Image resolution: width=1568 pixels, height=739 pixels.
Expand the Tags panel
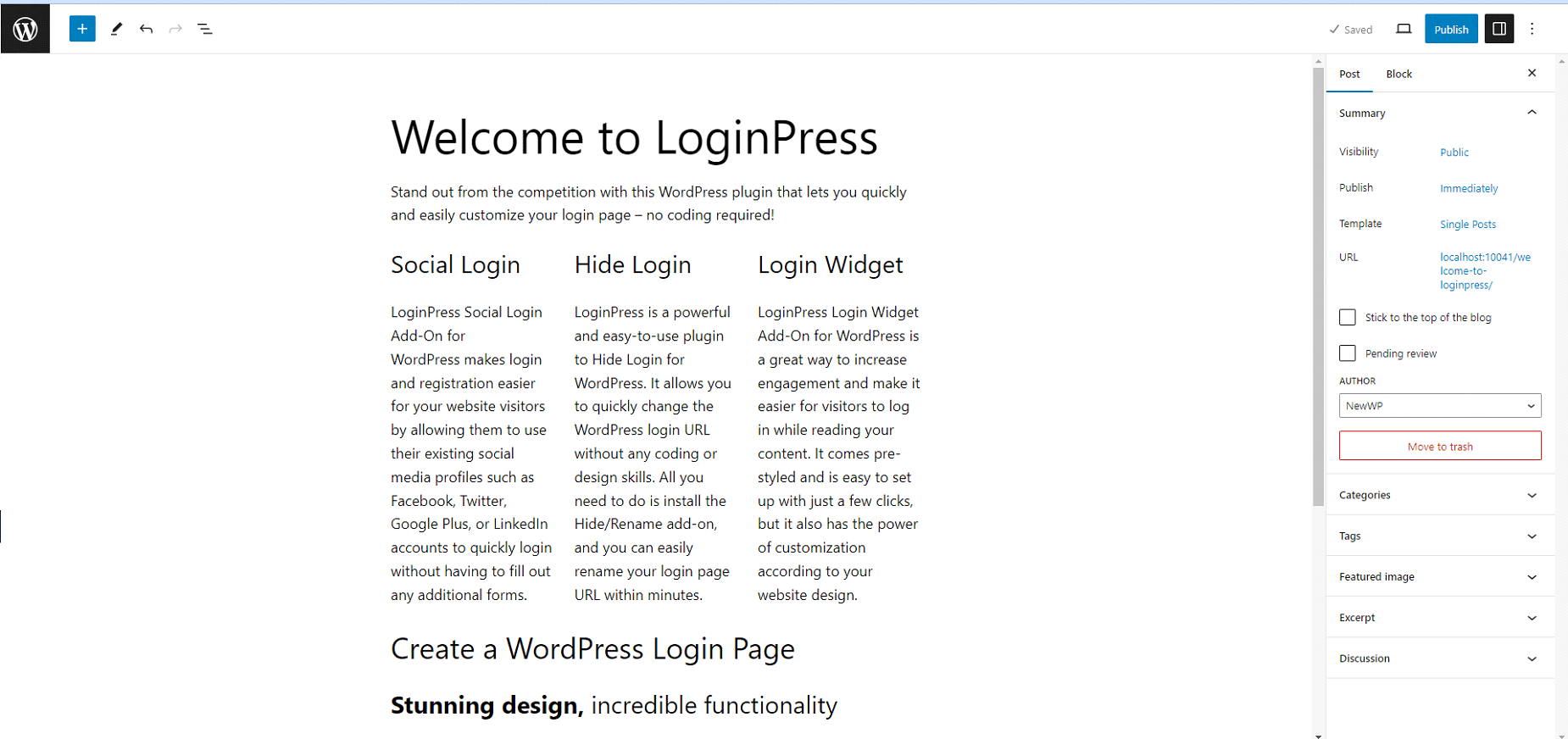[x=1440, y=536]
